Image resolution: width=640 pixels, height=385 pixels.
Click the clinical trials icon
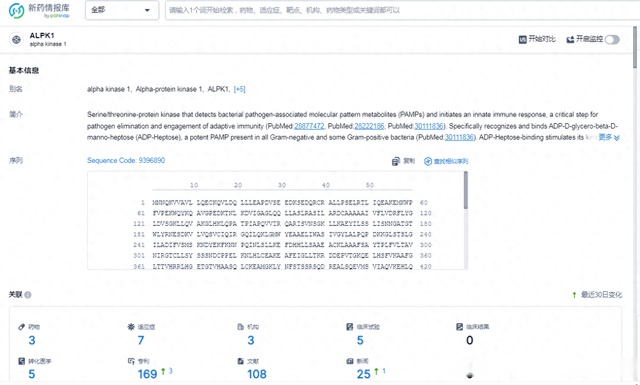pos(350,327)
